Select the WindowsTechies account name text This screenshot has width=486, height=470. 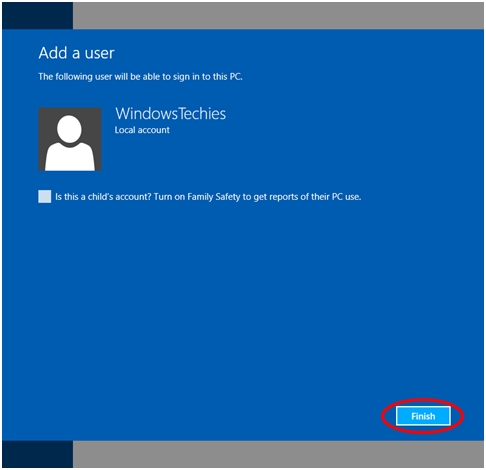[170, 114]
